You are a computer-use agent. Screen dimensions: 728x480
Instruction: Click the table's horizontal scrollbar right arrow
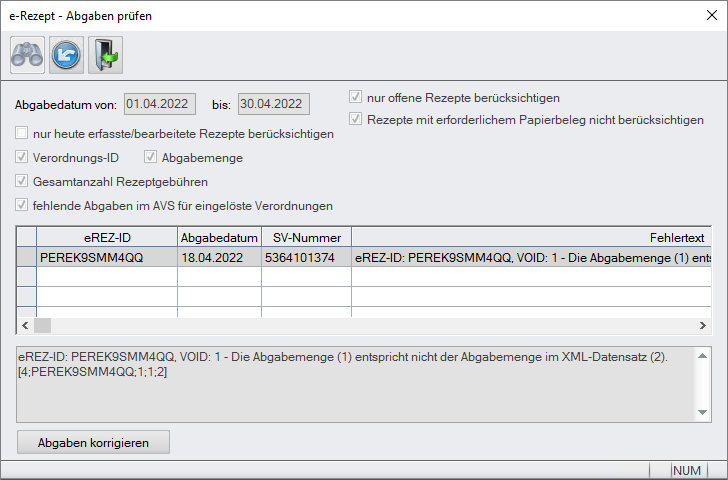click(702, 326)
